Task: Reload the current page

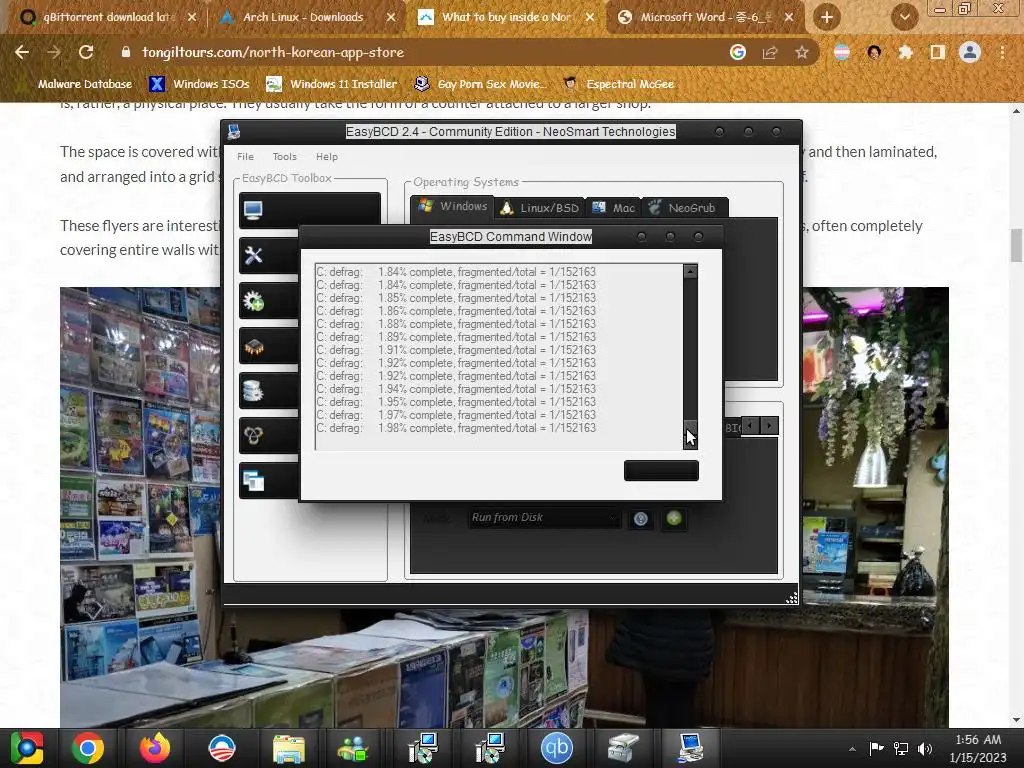Action: click(x=86, y=52)
